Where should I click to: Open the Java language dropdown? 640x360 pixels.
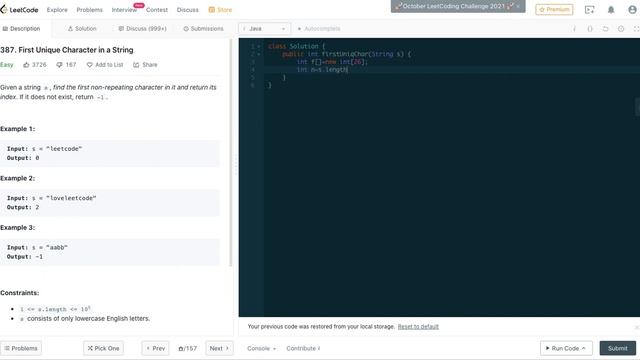coord(264,29)
